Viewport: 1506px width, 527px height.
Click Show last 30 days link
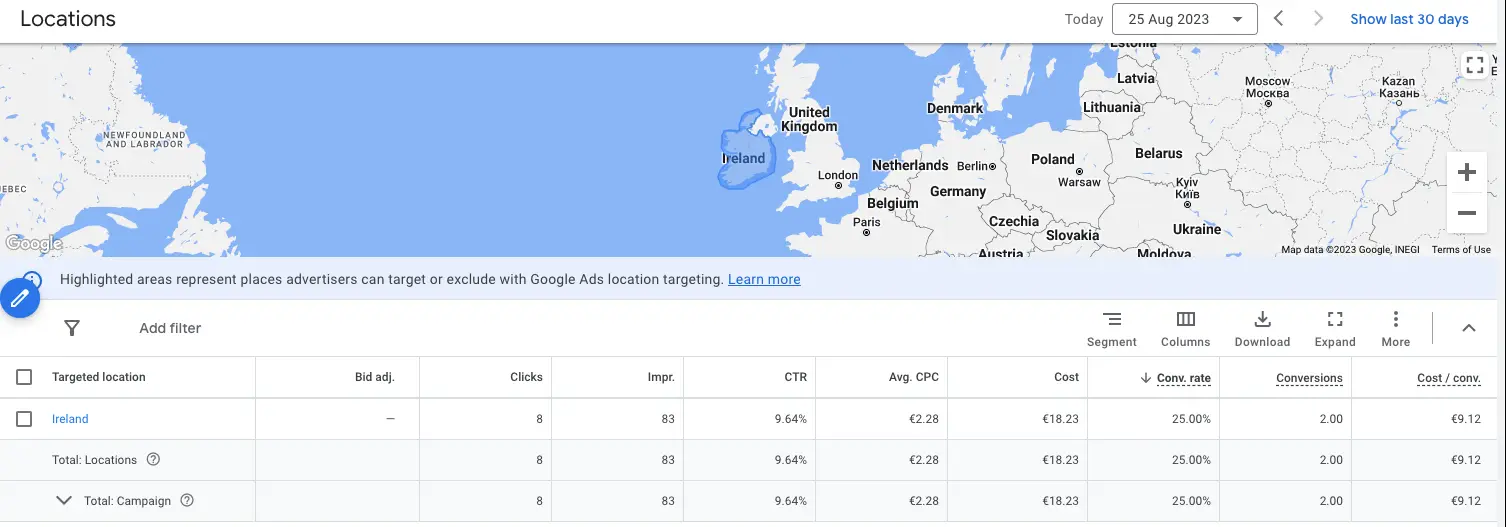pyautogui.click(x=1409, y=19)
